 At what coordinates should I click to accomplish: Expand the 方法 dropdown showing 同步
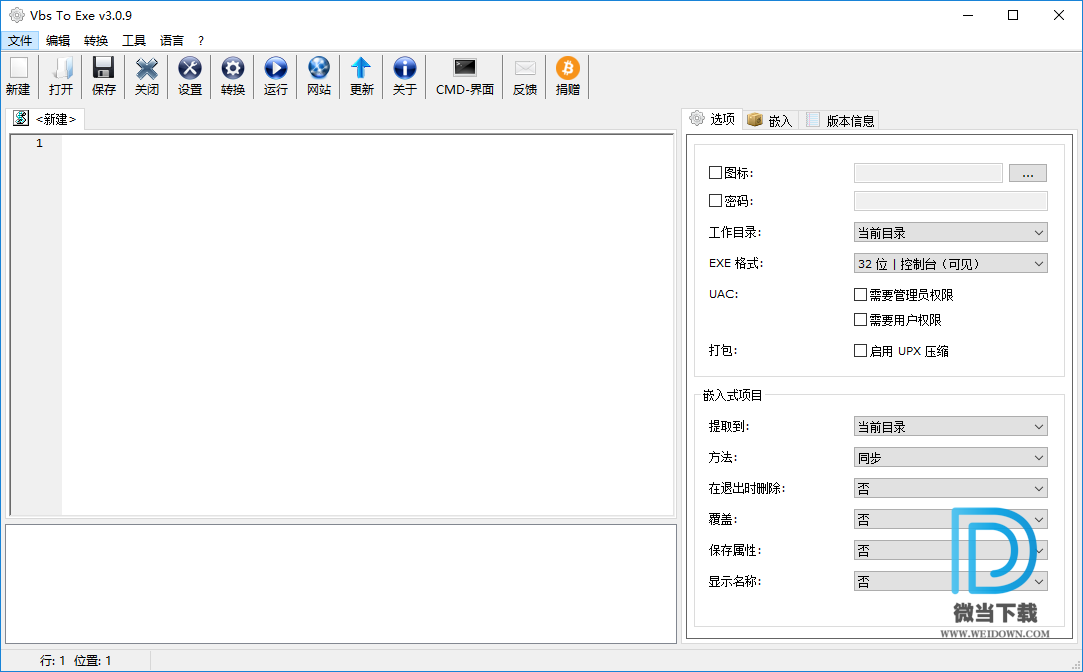coord(950,458)
